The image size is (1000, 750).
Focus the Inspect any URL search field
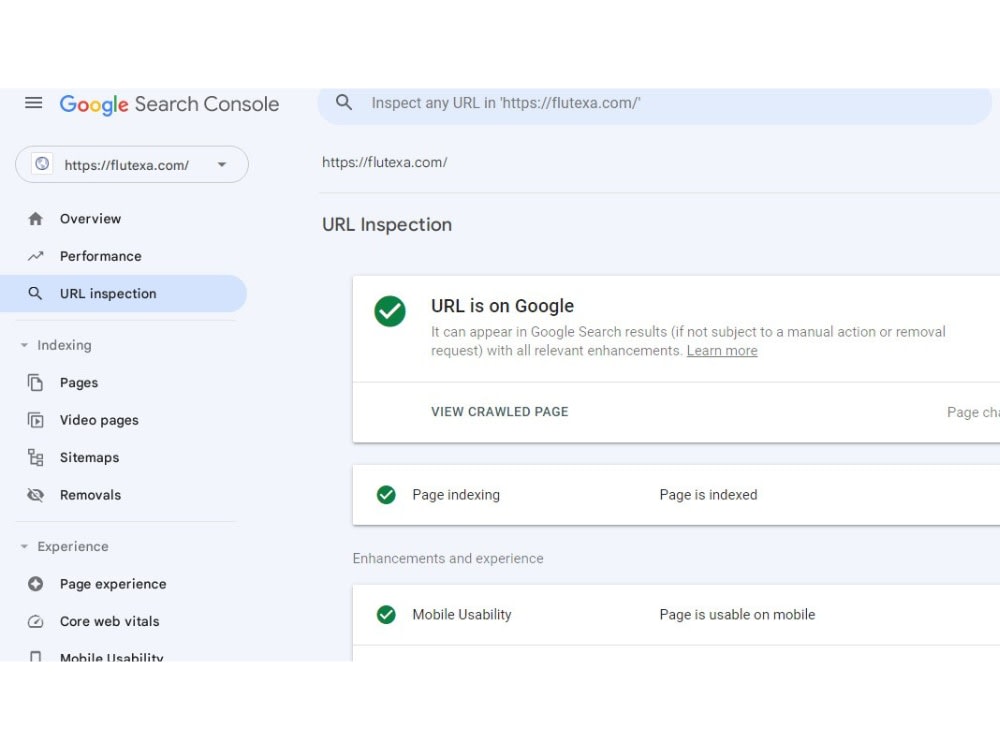click(654, 103)
